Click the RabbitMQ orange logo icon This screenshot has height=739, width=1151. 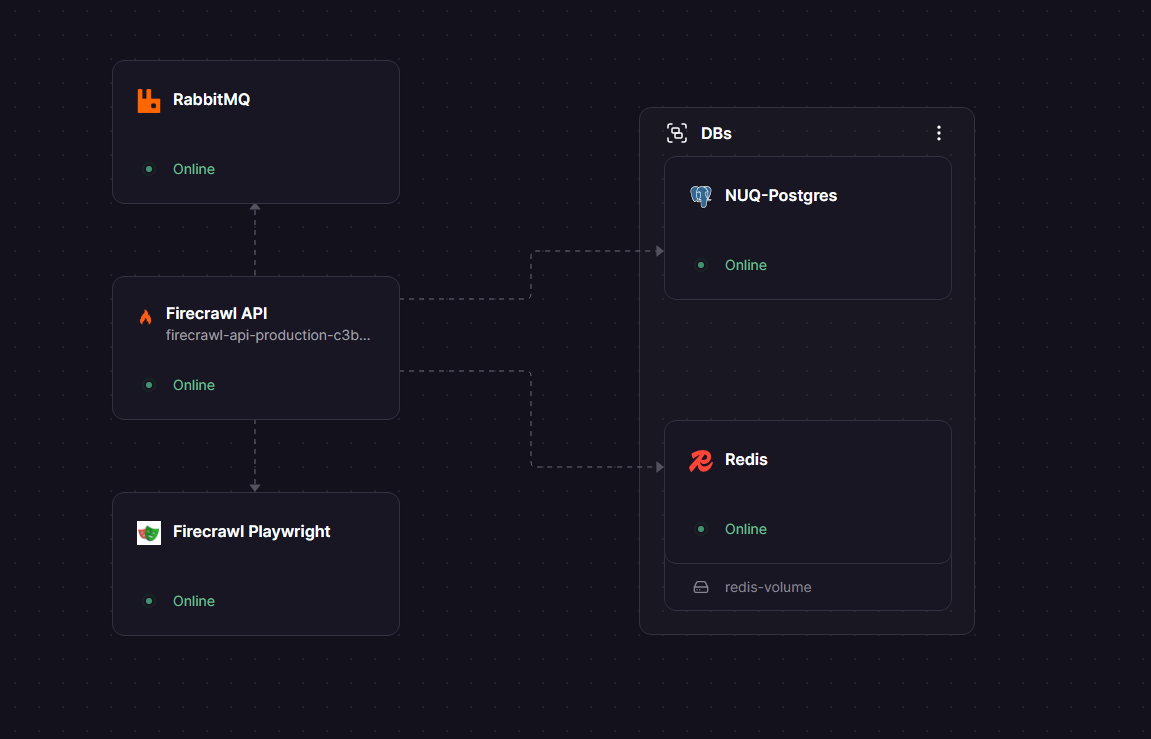(x=149, y=101)
